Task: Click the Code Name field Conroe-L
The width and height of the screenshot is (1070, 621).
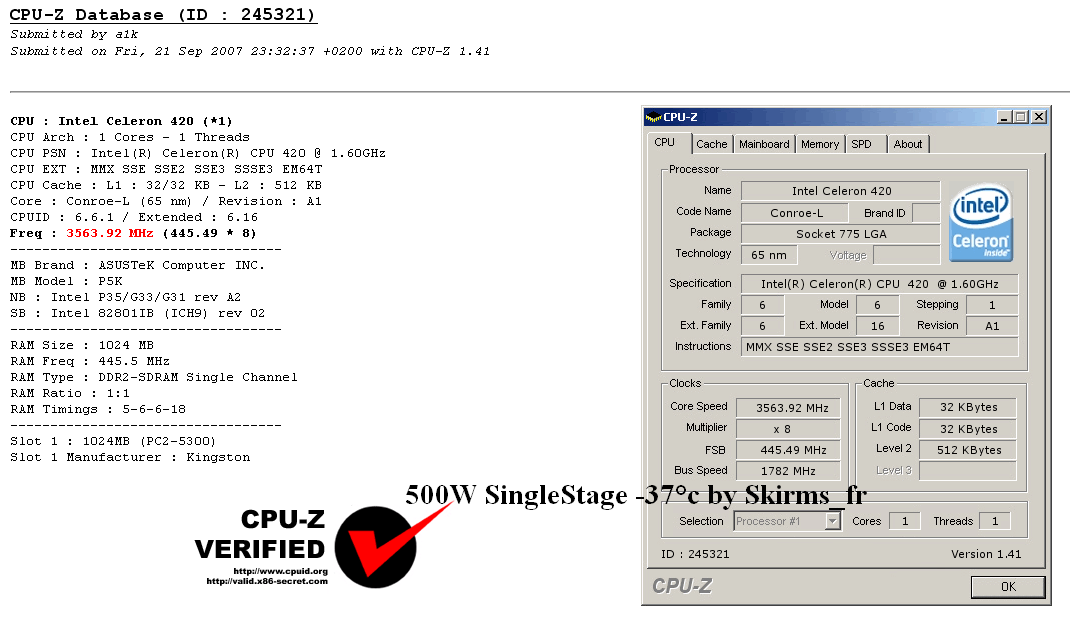Action: click(x=795, y=213)
